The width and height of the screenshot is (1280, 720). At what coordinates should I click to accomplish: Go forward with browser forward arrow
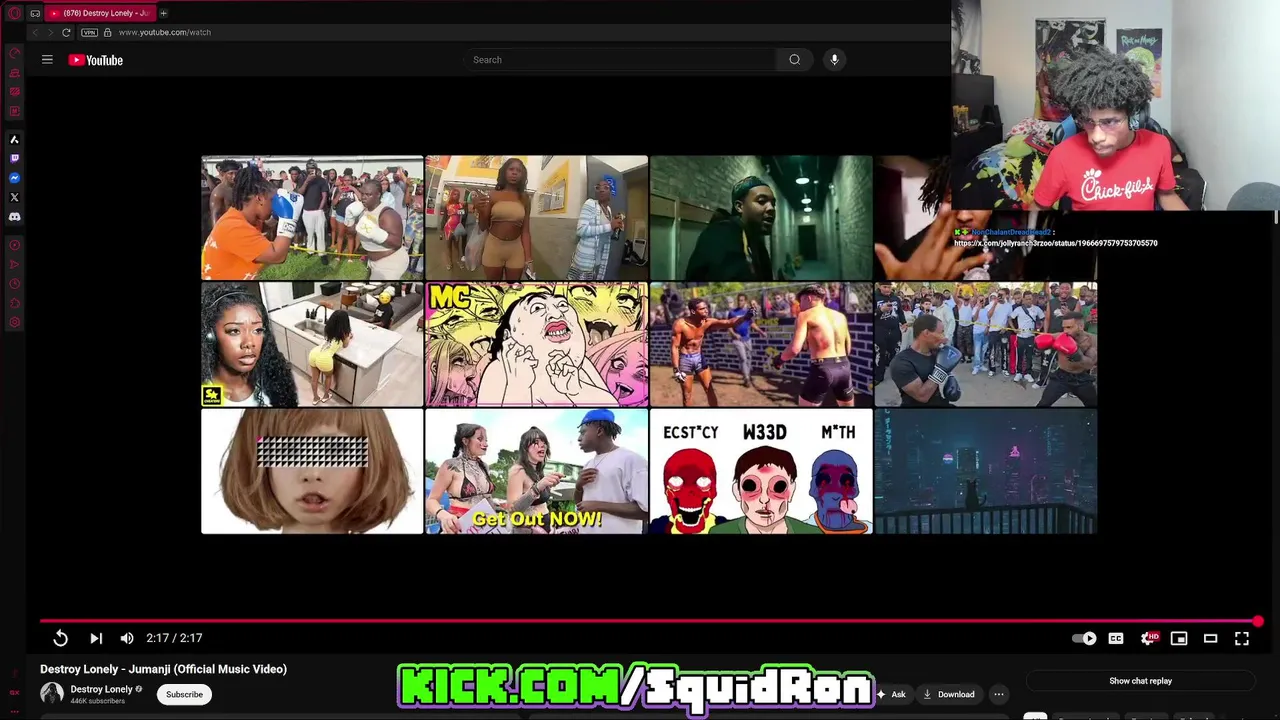[50, 32]
